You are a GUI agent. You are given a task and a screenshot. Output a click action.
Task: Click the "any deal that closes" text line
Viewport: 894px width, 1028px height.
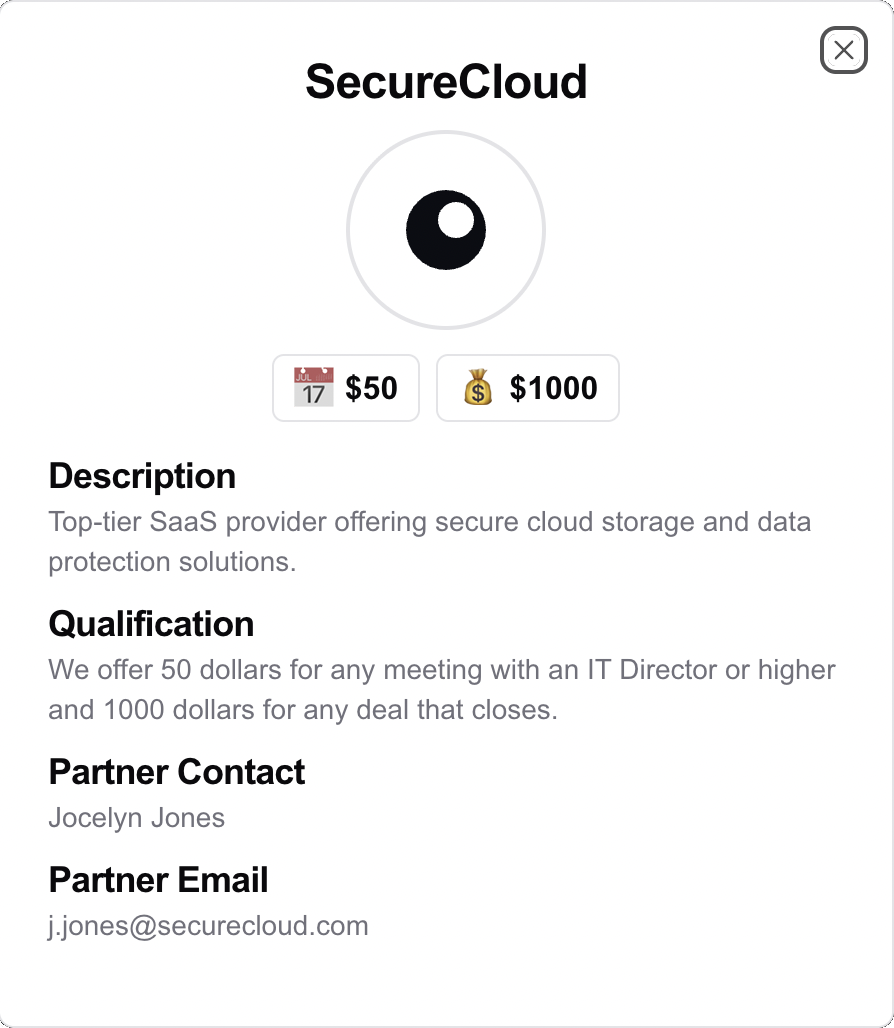[301, 710]
